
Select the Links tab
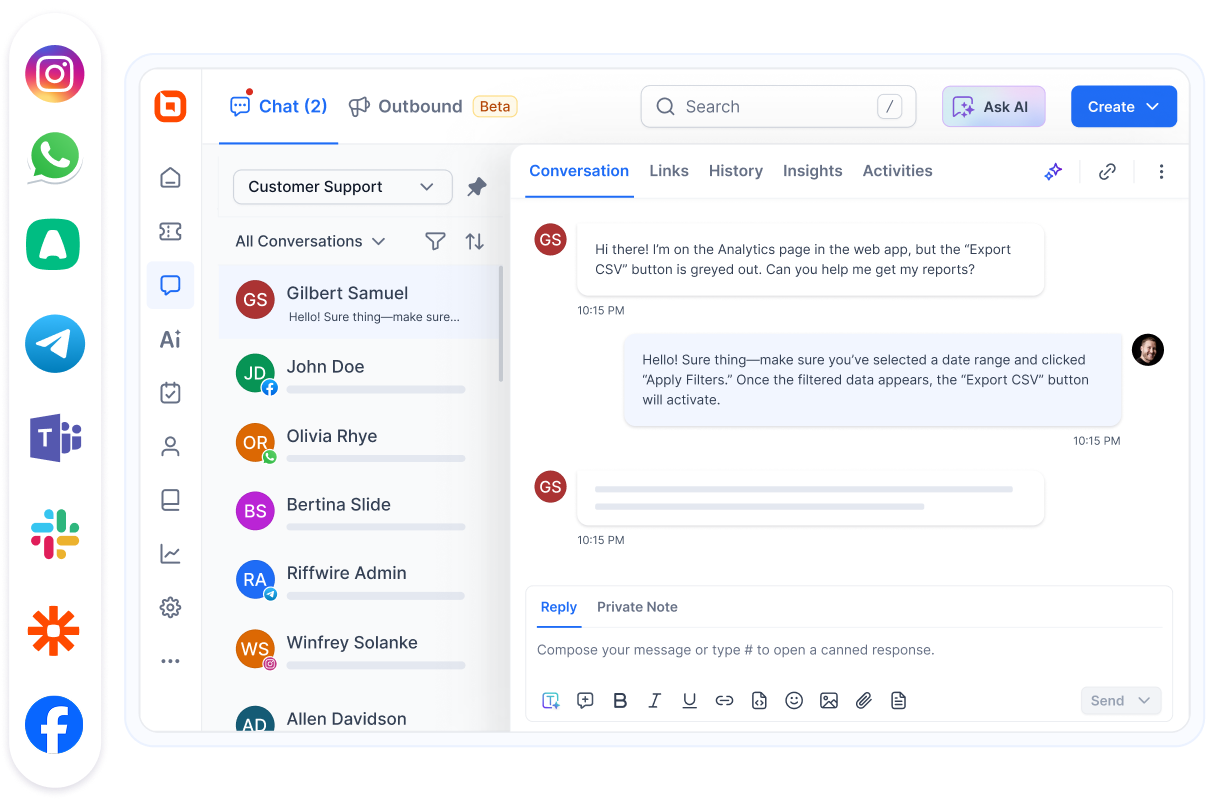(669, 171)
